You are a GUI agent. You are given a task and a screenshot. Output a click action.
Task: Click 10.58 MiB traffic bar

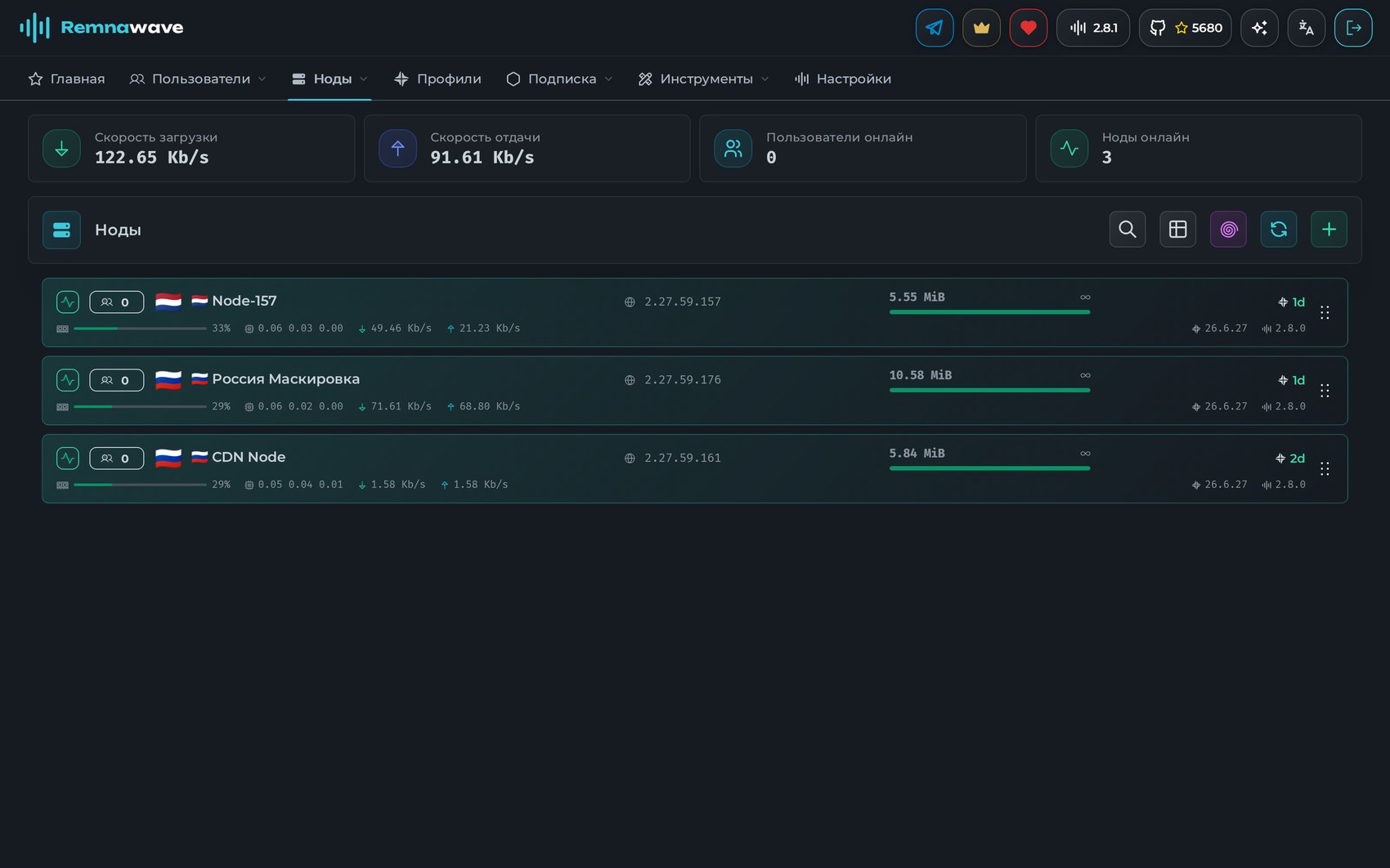click(989, 390)
